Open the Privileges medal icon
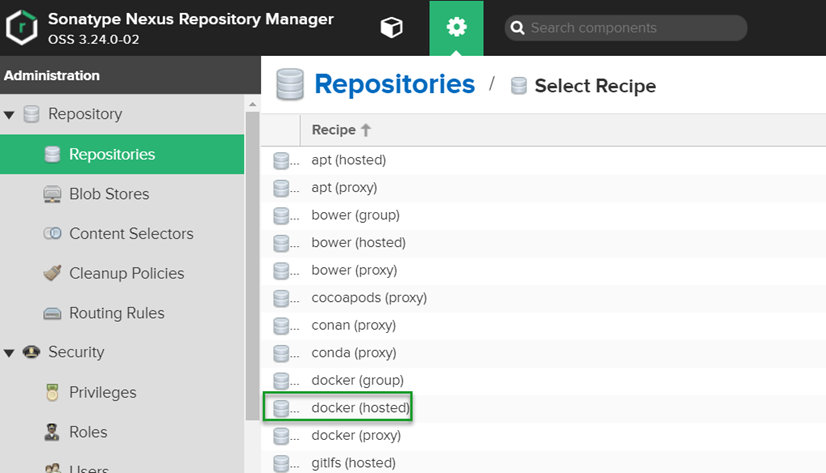 [53, 393]
